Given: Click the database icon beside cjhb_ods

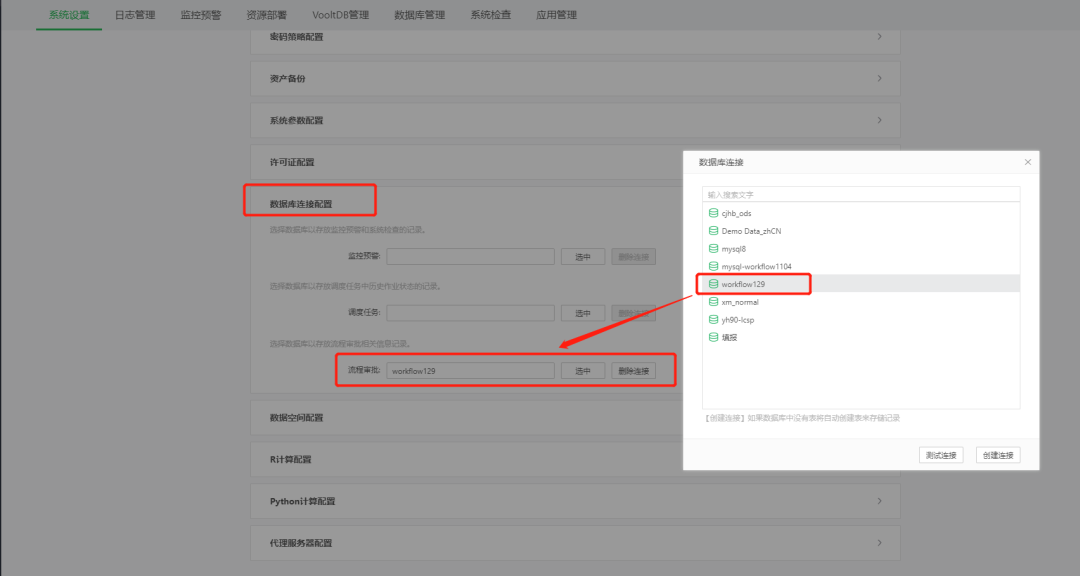Looking at the screenshot, I should tap(714, 213).
